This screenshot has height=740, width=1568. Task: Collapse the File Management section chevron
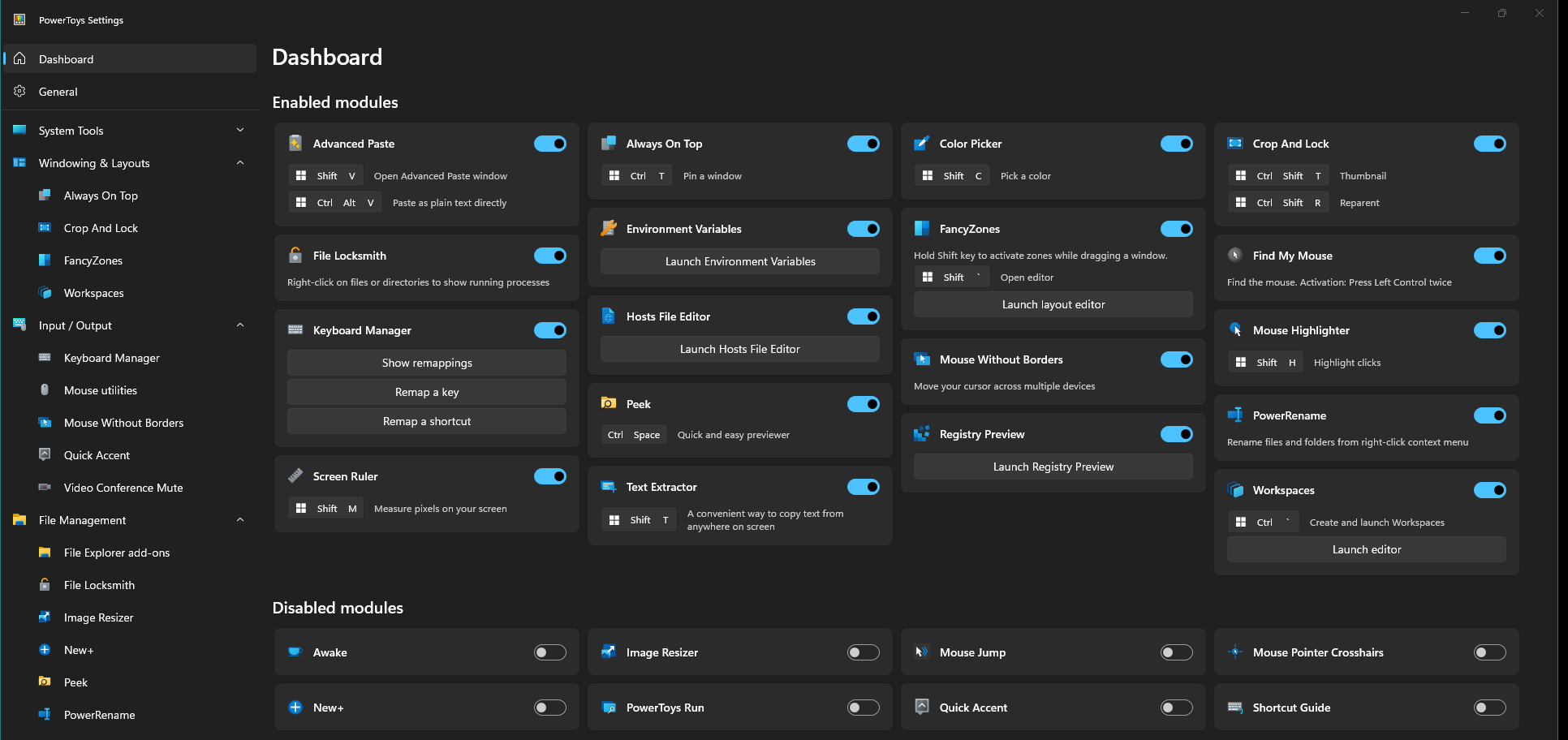[240, 520]
